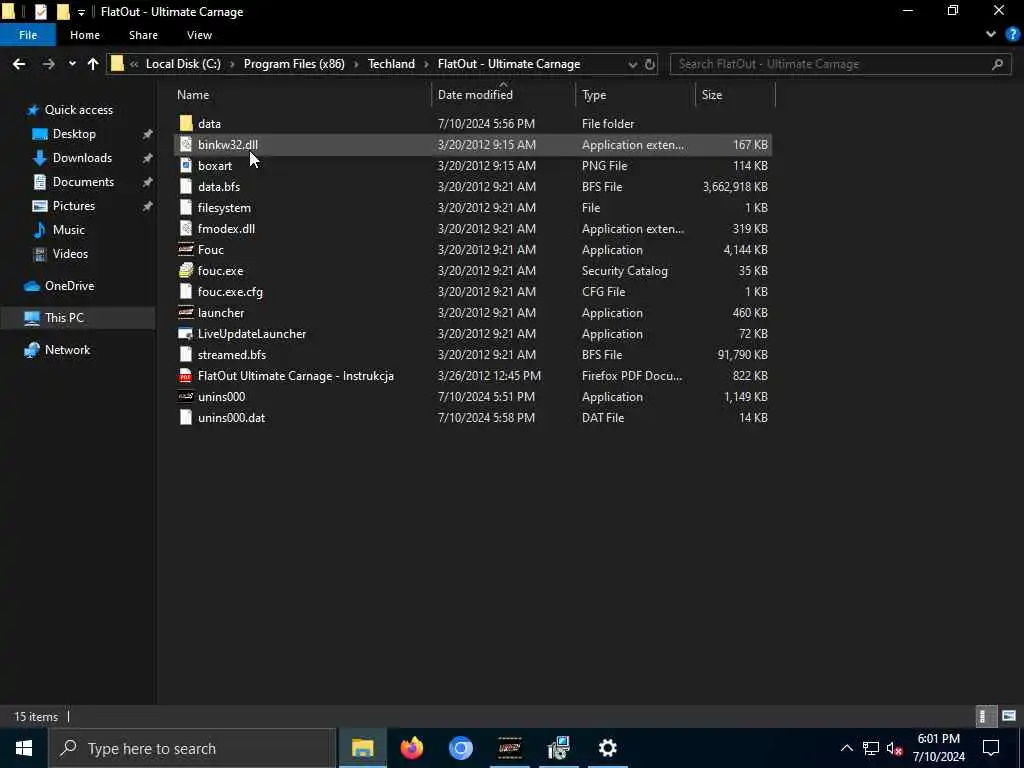
Task: Expand the address bar history dropdown
Action: click(x=632, y=64)
